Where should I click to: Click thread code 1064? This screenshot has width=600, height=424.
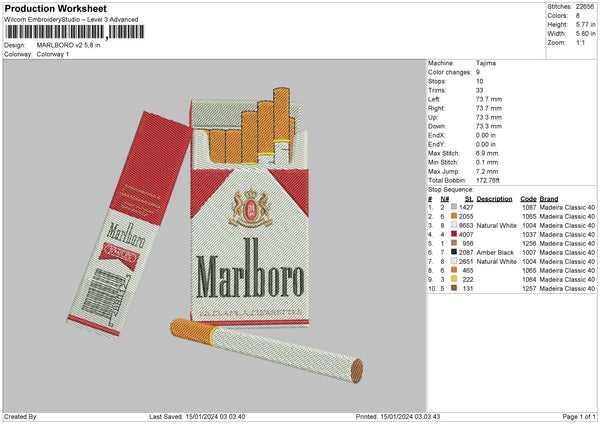point(529,280)
